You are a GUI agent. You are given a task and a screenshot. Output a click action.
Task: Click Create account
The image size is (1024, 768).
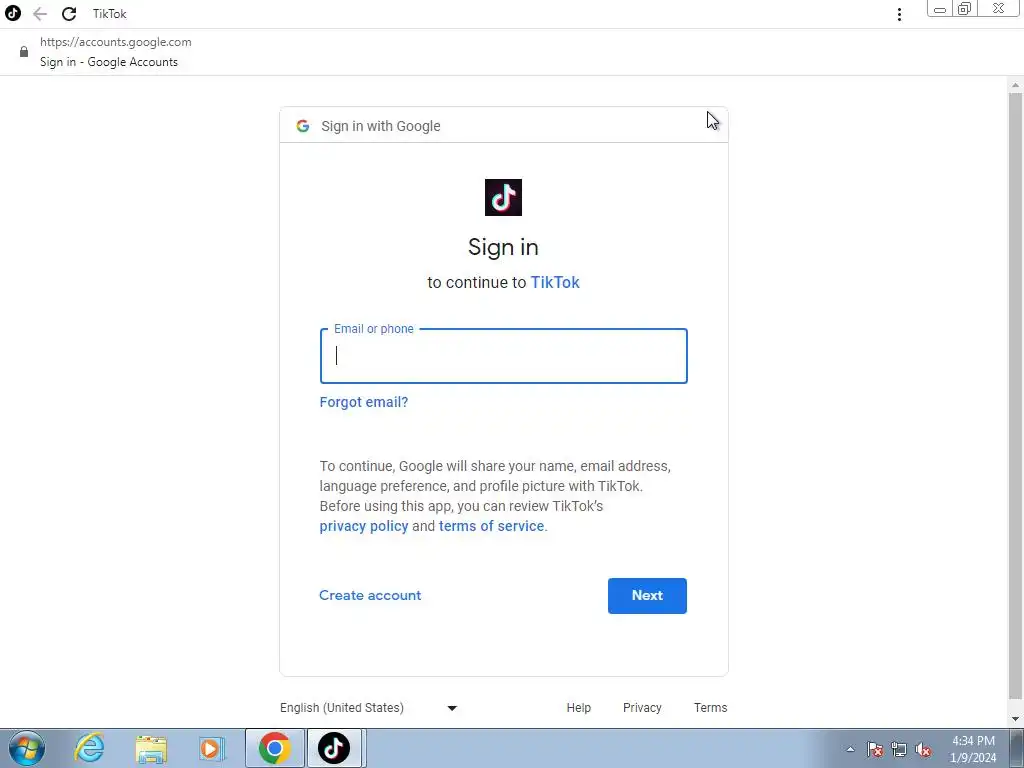370,596
